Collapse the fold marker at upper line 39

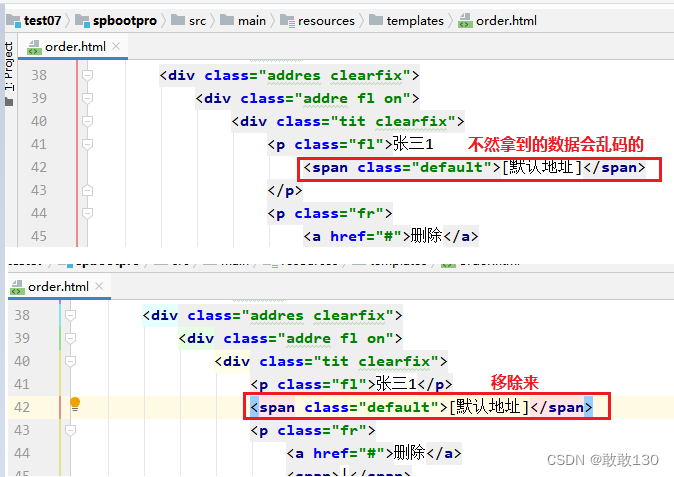pos(87,98)
